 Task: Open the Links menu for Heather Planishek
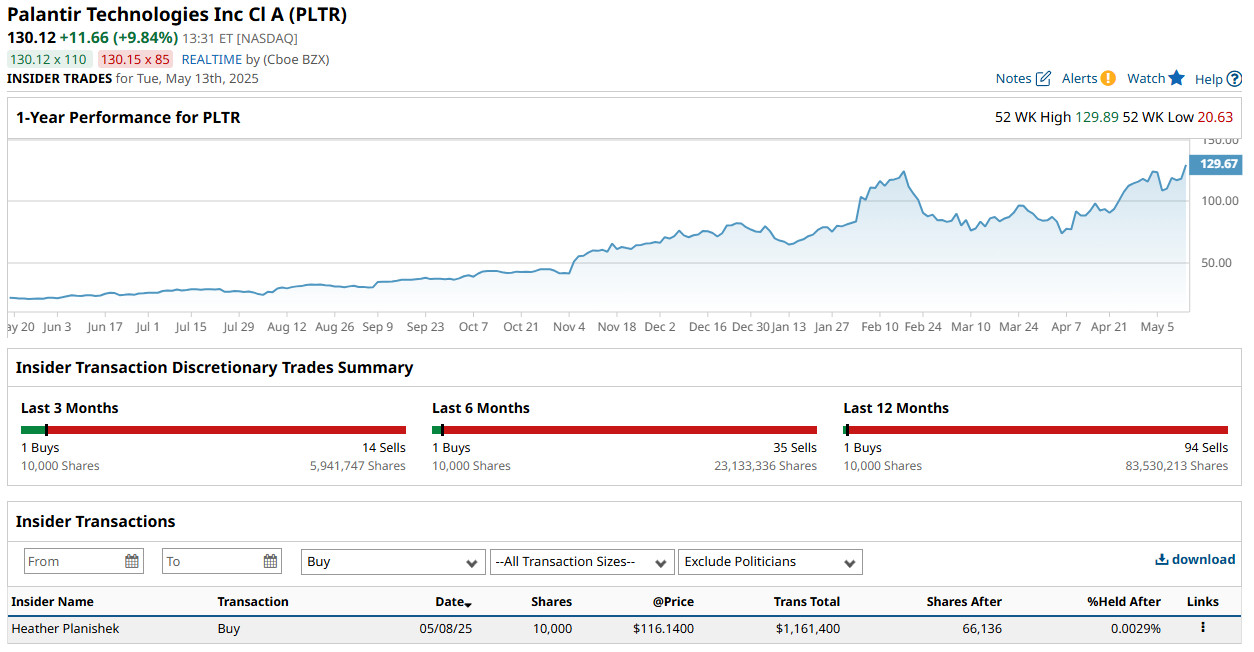(1203, 628)
